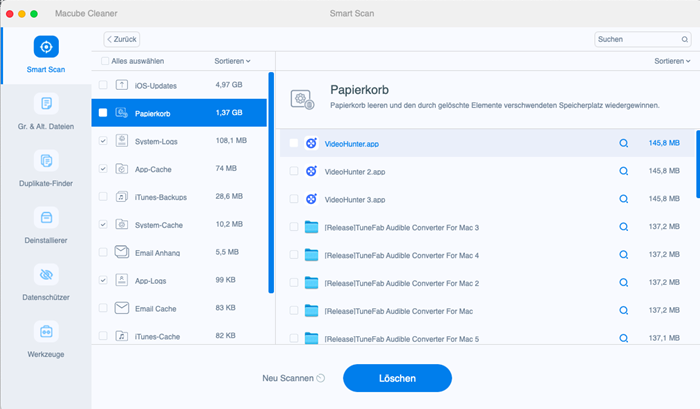This screenshot has height=409, width=700.
Task: Open the Deinstallierer sidebar icon
Action: pyautogui.click(x=46, y=217)
